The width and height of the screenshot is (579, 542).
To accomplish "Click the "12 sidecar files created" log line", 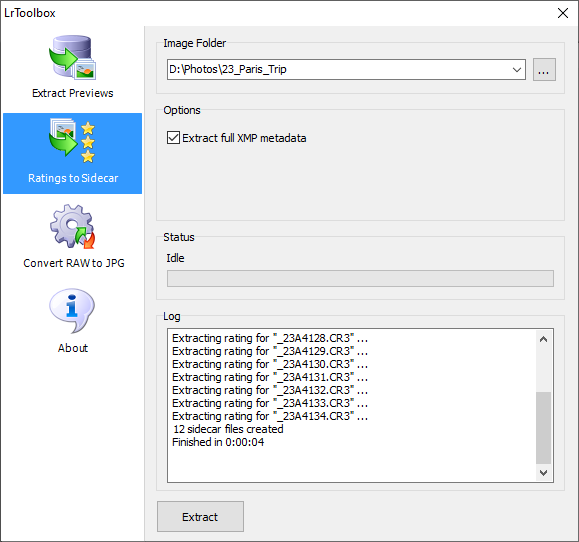I will [x=228, y=429].
